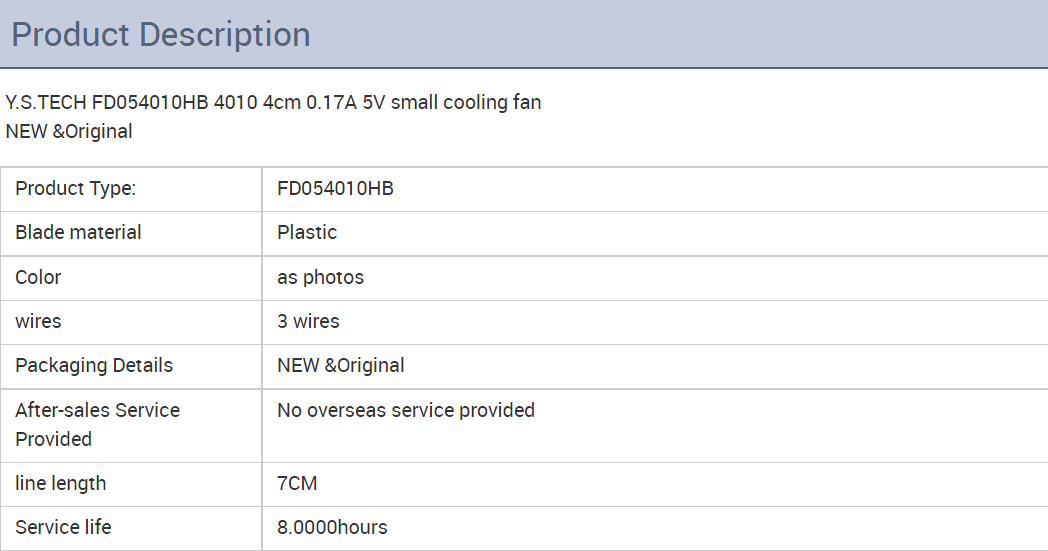Select the Blade material label cell

[x=131, y=233]
